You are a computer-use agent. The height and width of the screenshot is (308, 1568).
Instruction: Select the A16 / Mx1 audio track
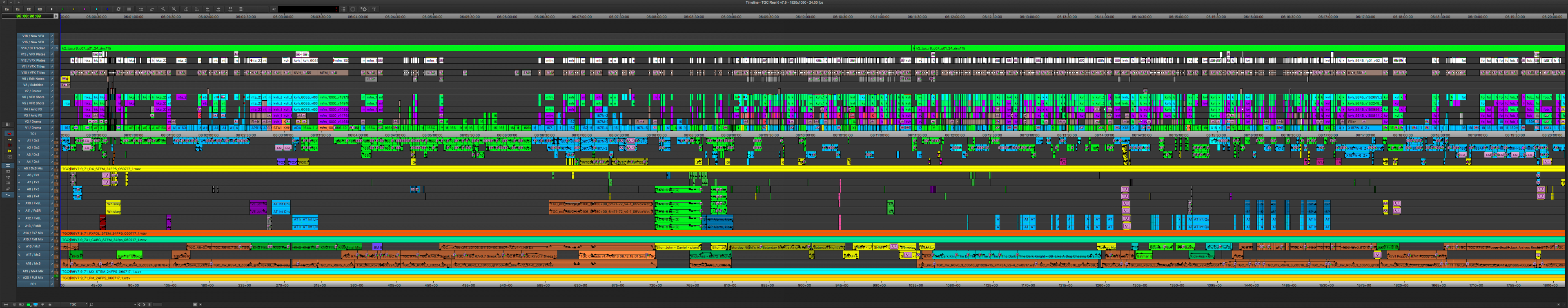(x=33, y=247)
